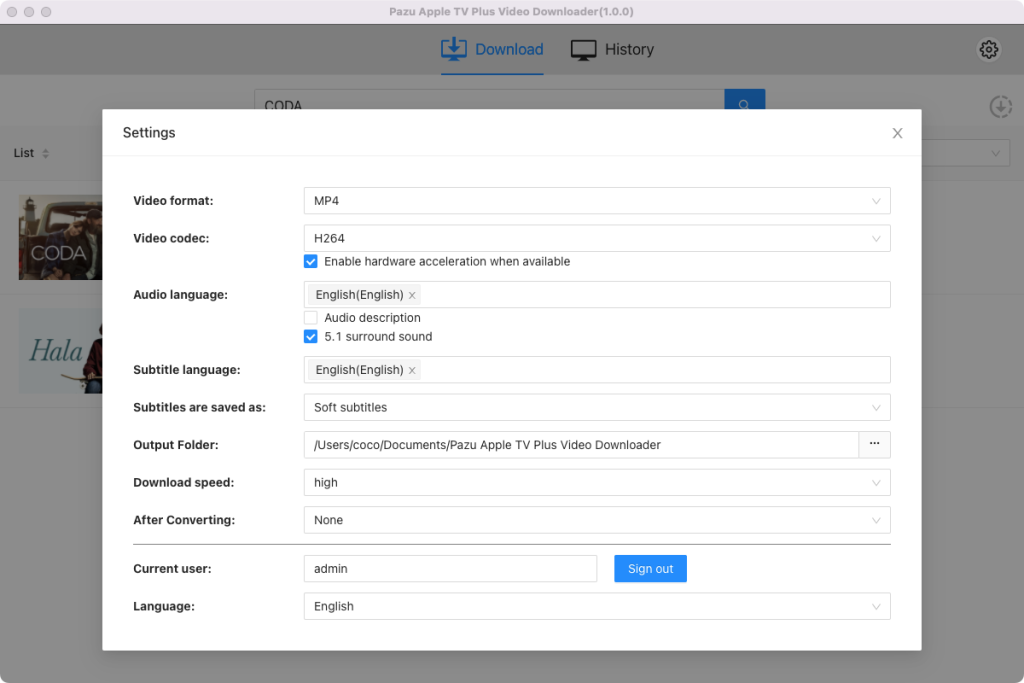Click the Sign out button

tap(650, 569)
